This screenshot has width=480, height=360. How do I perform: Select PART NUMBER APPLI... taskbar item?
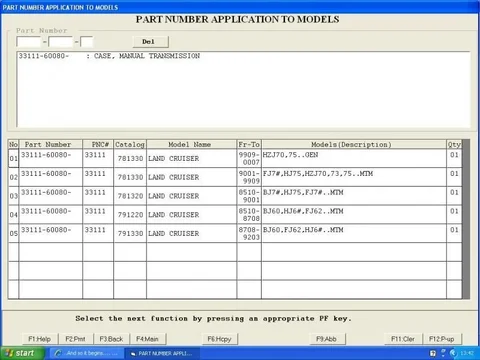[162, 353]
